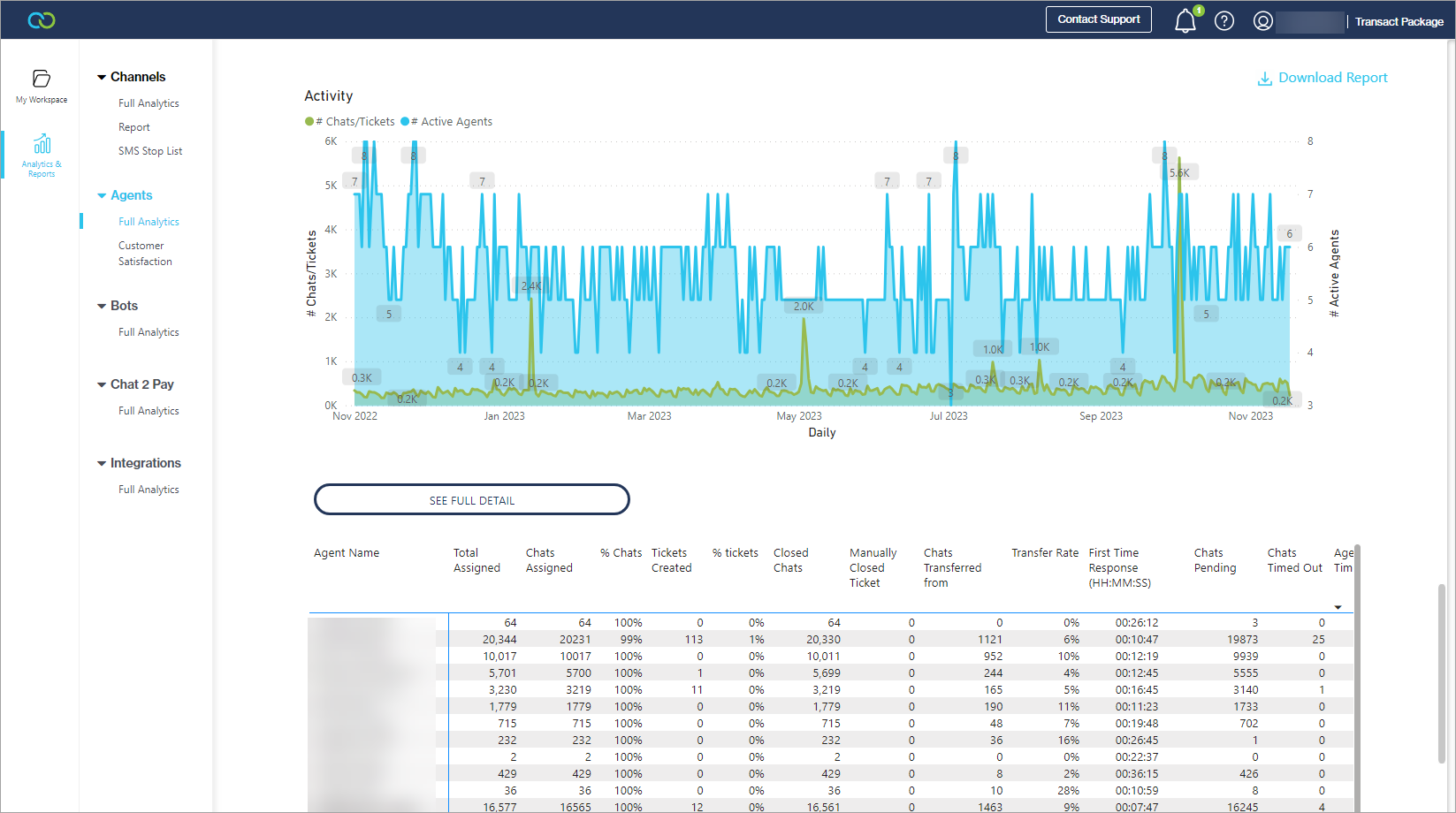1456x813 pixels.
Task: Collapse the Agents section
Action: tap(102, 196)
